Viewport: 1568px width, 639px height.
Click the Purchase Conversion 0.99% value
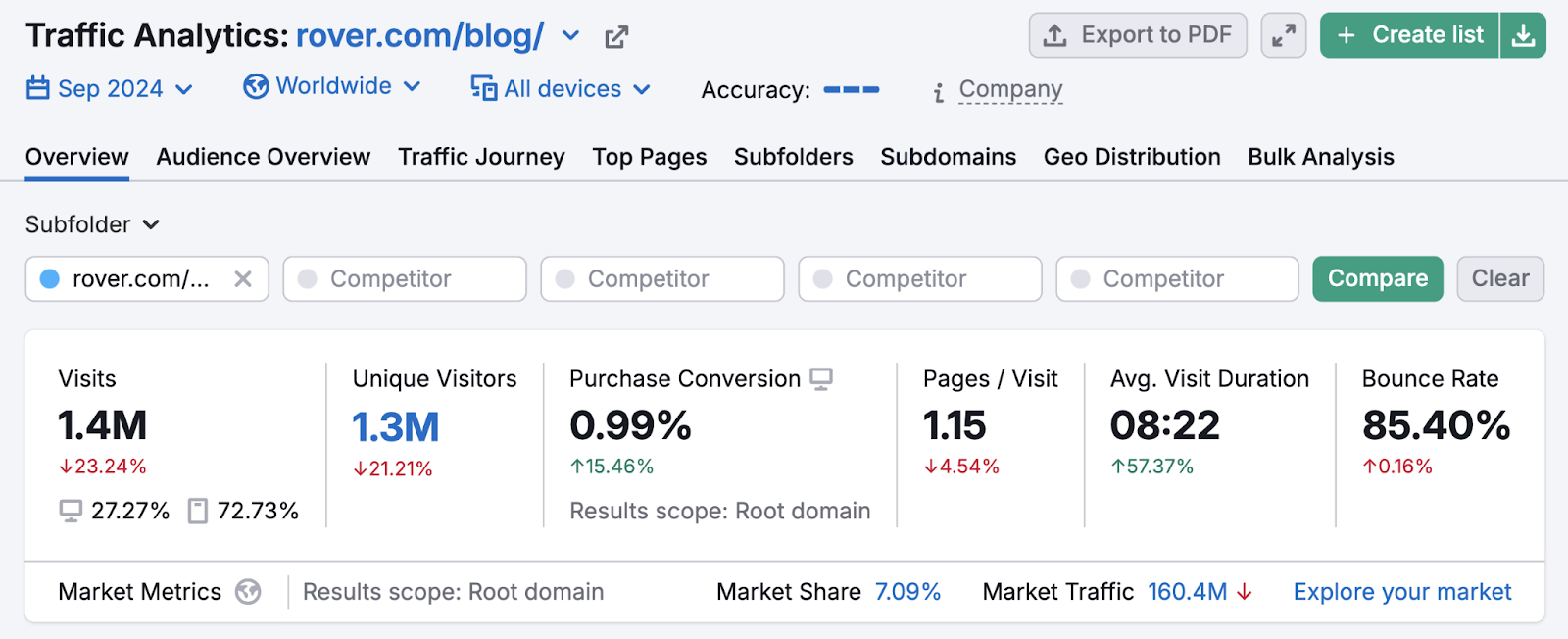(x=630, y=426)
